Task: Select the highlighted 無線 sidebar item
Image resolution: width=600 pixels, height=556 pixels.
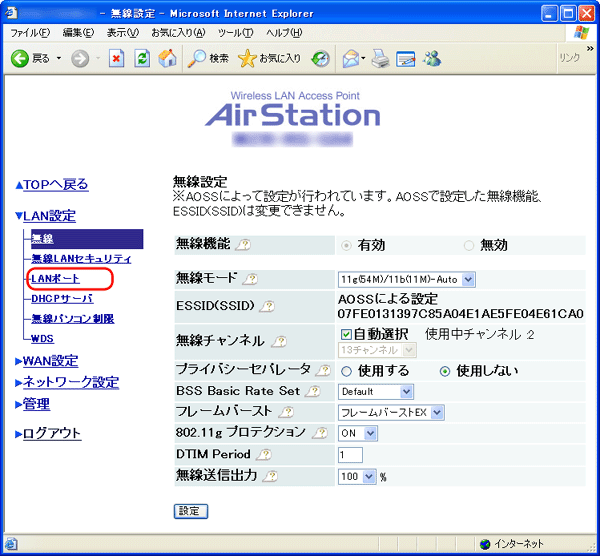Action: click(87, 239)
